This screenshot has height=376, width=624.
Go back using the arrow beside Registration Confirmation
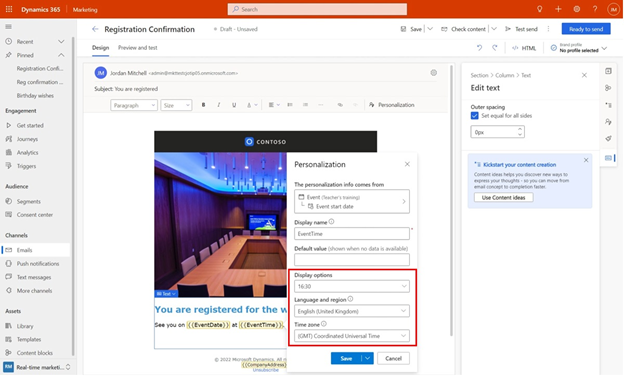click(95, 29)
